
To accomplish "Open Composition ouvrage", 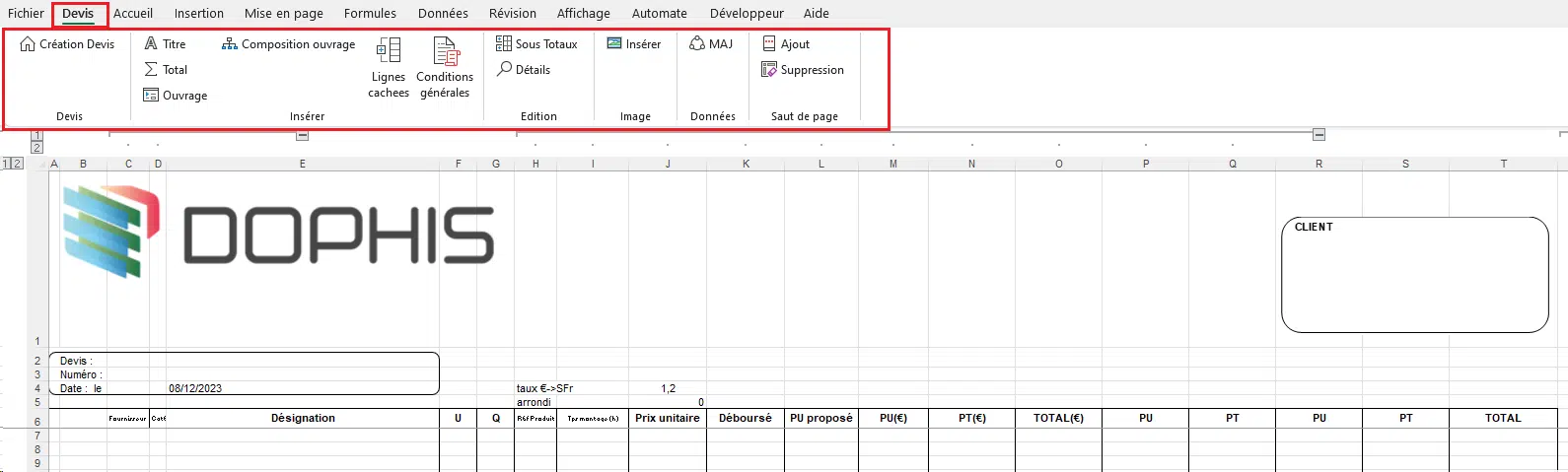I will (x=288, y=44).
